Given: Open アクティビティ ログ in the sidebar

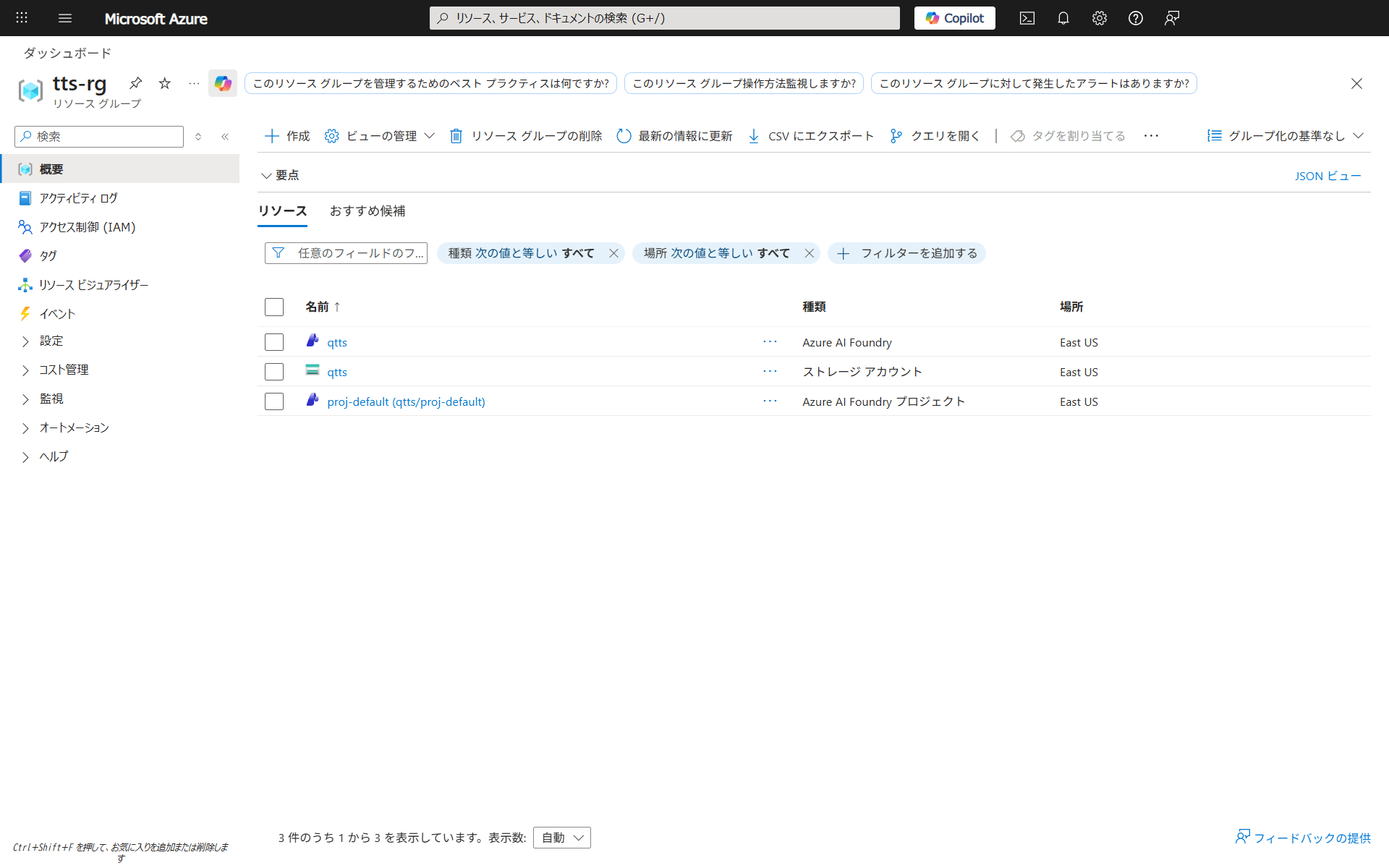Looking at the screenshot, I should pyautogui.click(x=78, y=198).
